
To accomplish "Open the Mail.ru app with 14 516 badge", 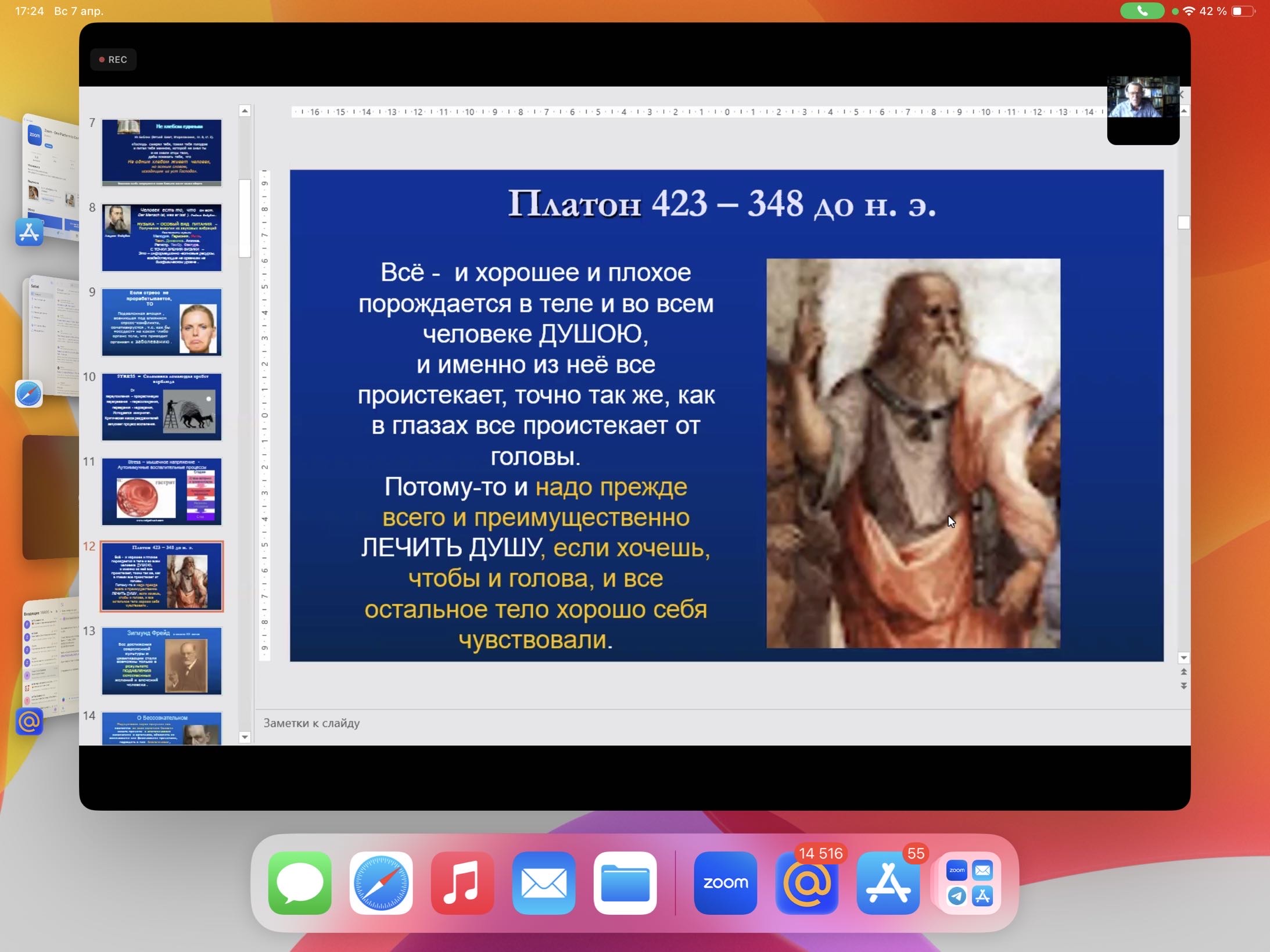I will pyautogui.click(x=806, y=883).
